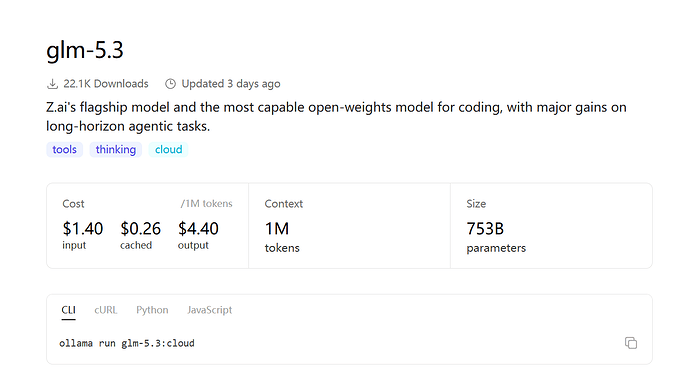
Task: Click the ollama run glm-5.3:cloud command text
Action: [127, 343]
